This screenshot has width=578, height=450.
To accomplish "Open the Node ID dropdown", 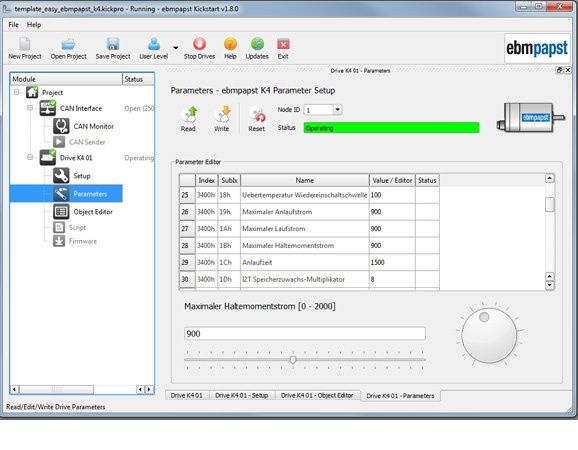I will [x=337, y=110].
